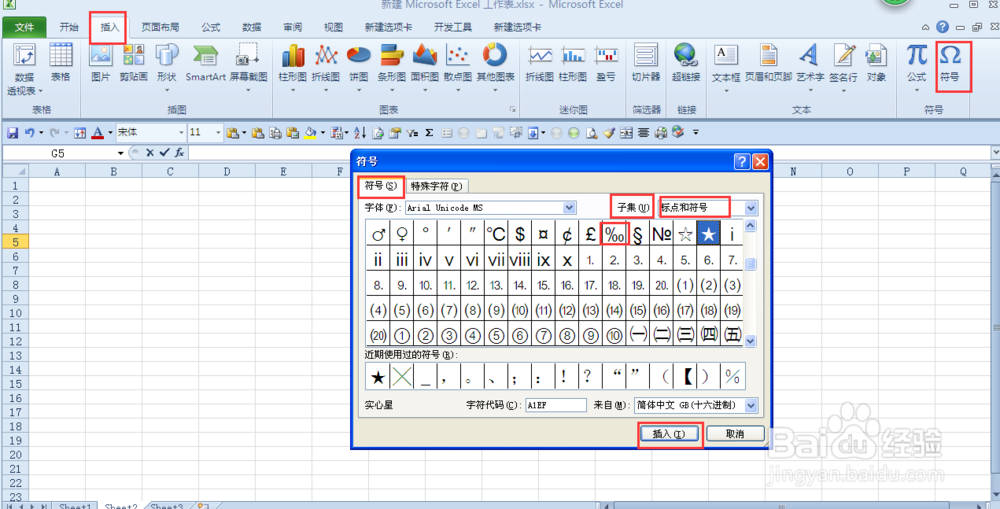Insert a SmartArt graphic
This screenshot has height=509, width=1000.
pos(205,64)
